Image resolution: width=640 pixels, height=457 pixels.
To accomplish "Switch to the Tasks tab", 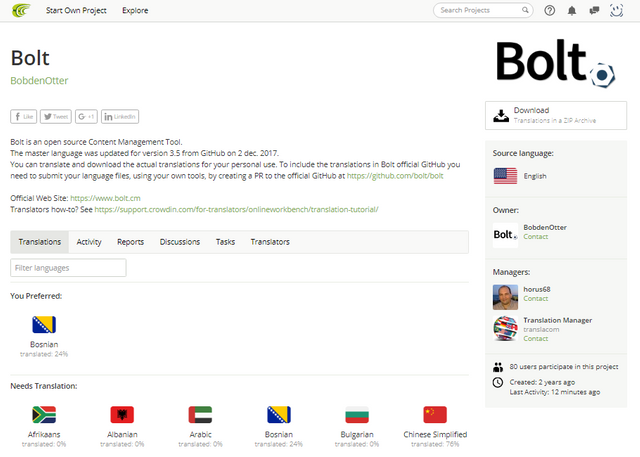I will [225, 242].
